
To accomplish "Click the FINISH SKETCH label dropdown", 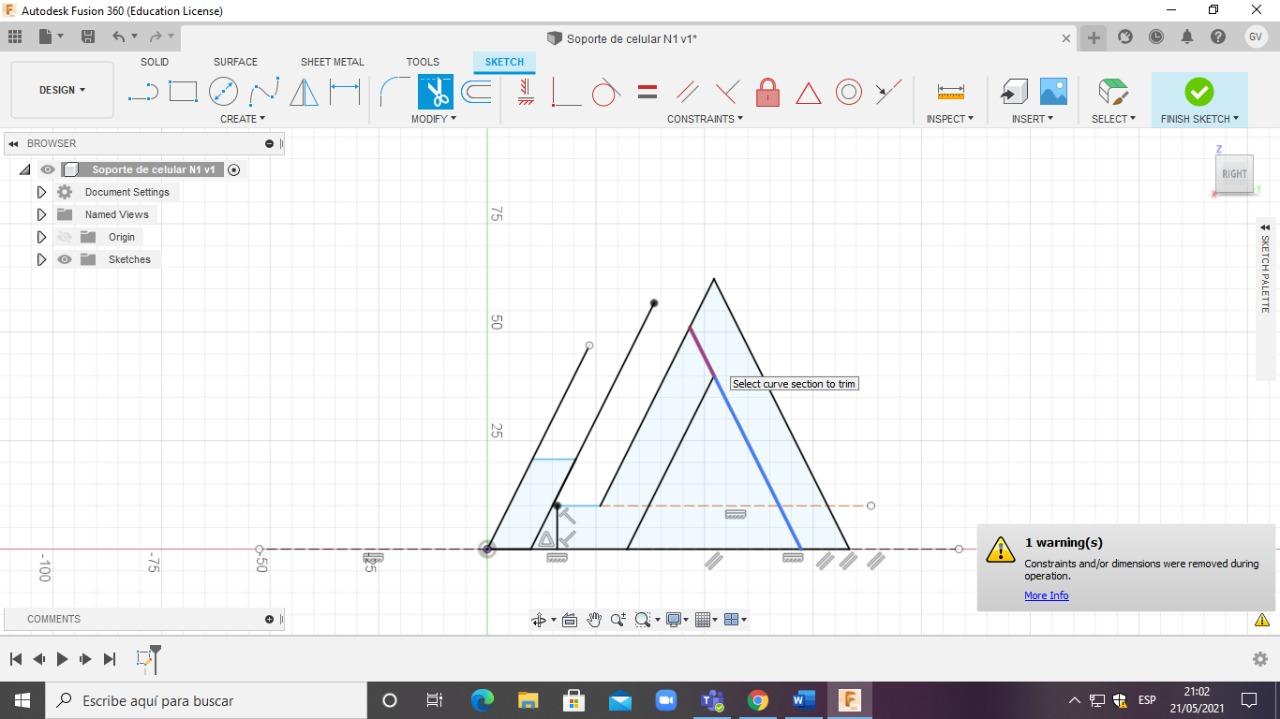I will pyautogui.click(x=1200, y=119).
